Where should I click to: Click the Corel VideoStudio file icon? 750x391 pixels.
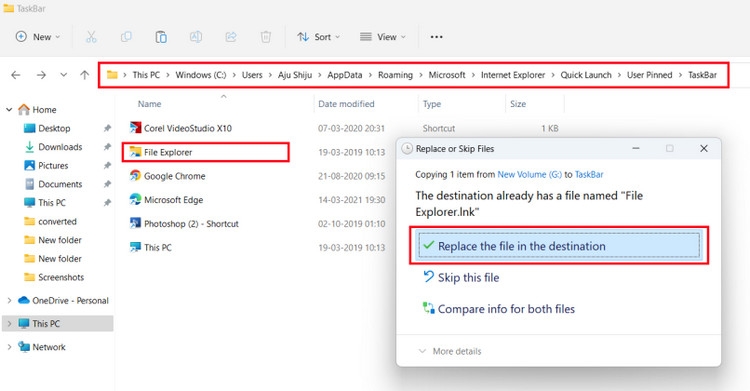coord(135,128)
